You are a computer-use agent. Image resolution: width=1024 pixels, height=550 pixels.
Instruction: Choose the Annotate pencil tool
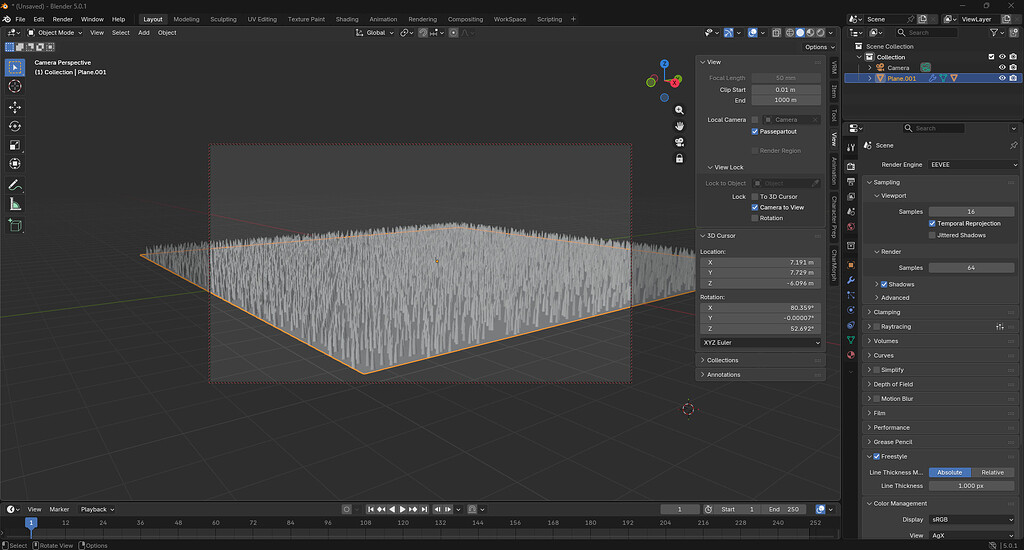pyautogui.click(x=15, y=186)
